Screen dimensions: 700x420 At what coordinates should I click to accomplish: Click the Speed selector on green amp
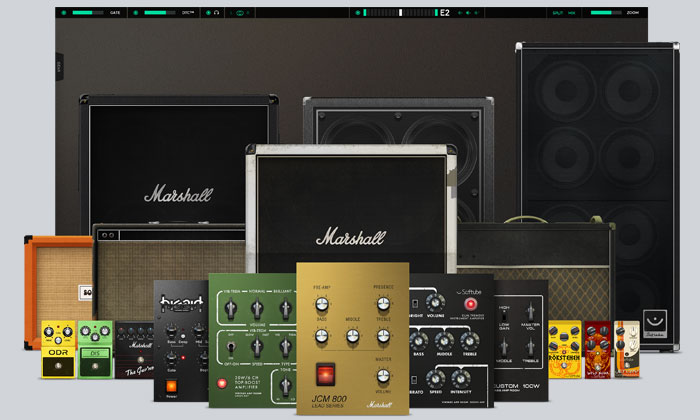pos(257,346)
